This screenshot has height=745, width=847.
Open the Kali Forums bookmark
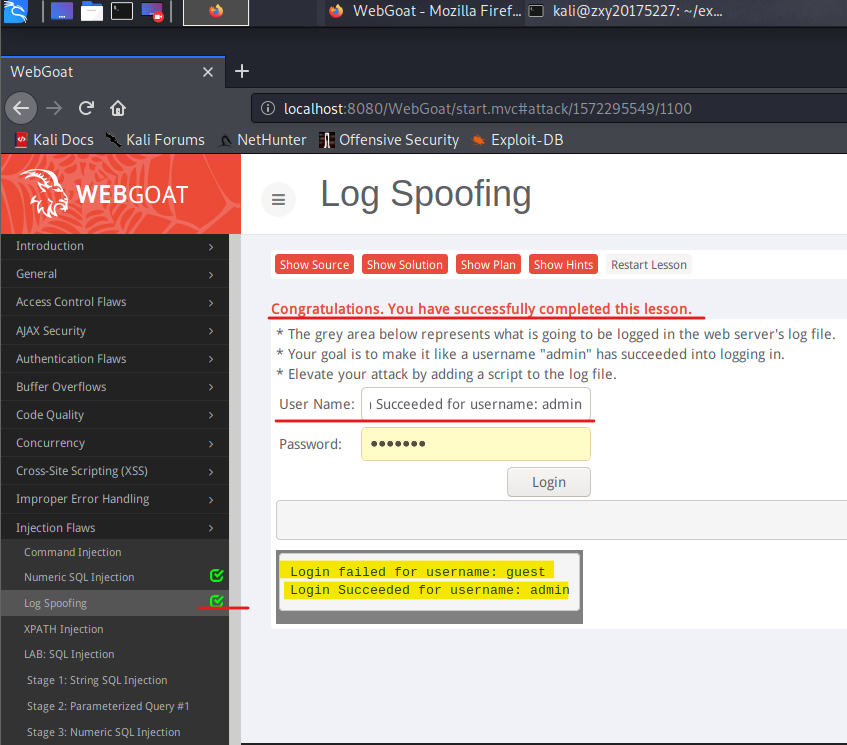tap(156, 140)
